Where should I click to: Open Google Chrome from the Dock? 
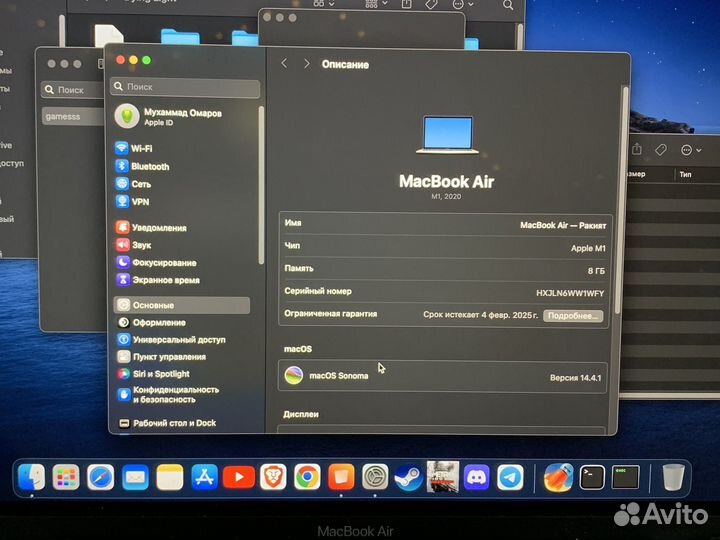tap(307, 477)
